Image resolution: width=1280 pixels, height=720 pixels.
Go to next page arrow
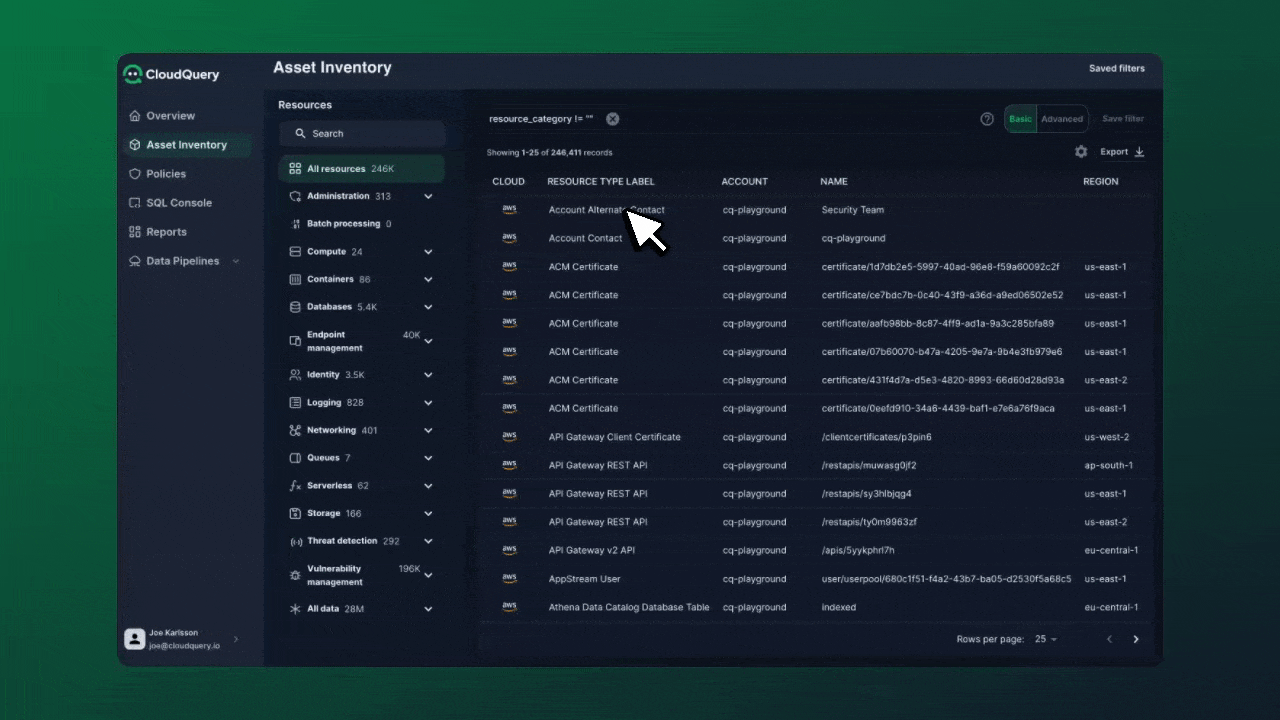pyautogui.click(x=1136, y=639)
